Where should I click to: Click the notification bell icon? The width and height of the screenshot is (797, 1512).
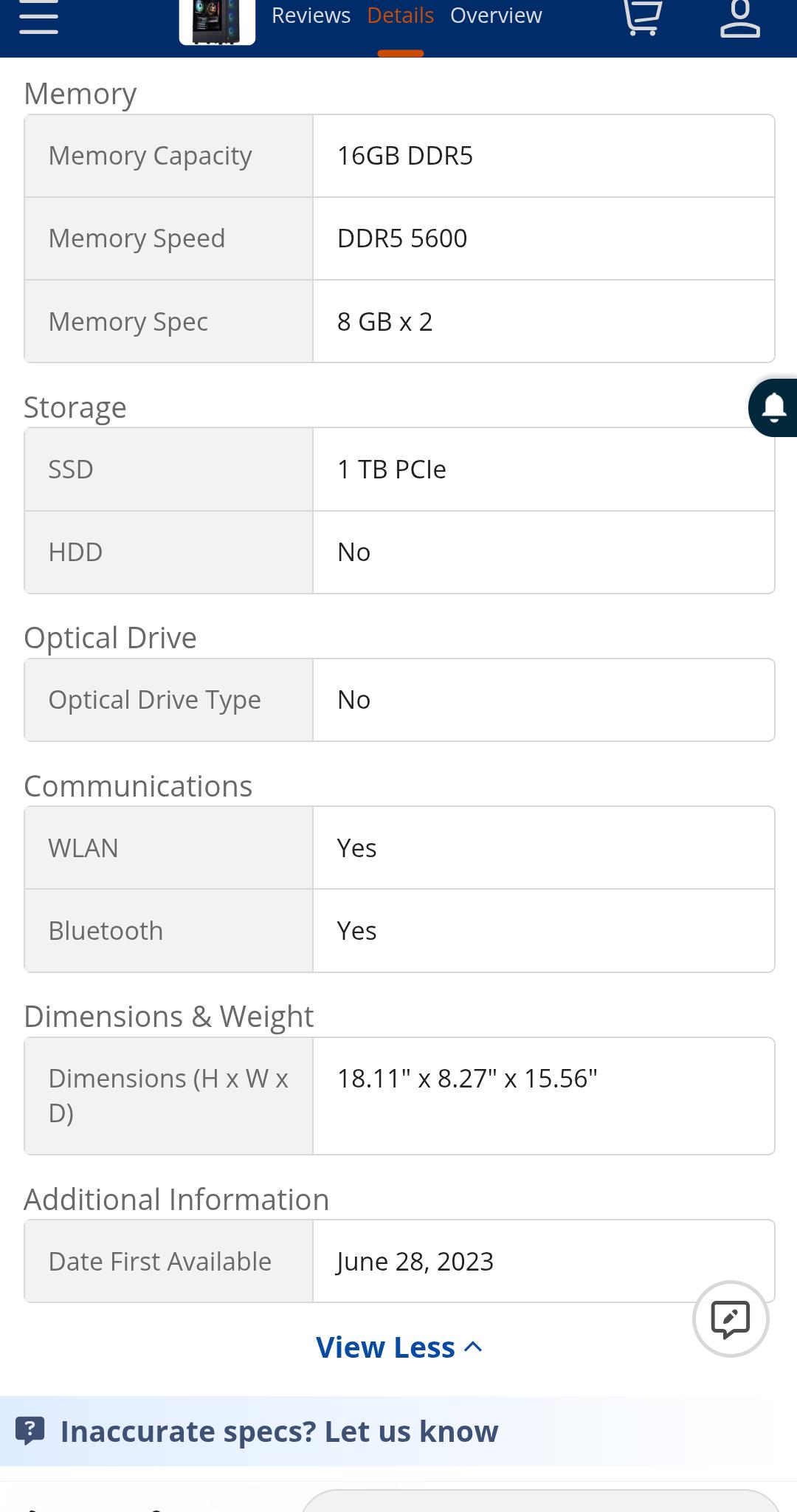click(773, 408)
